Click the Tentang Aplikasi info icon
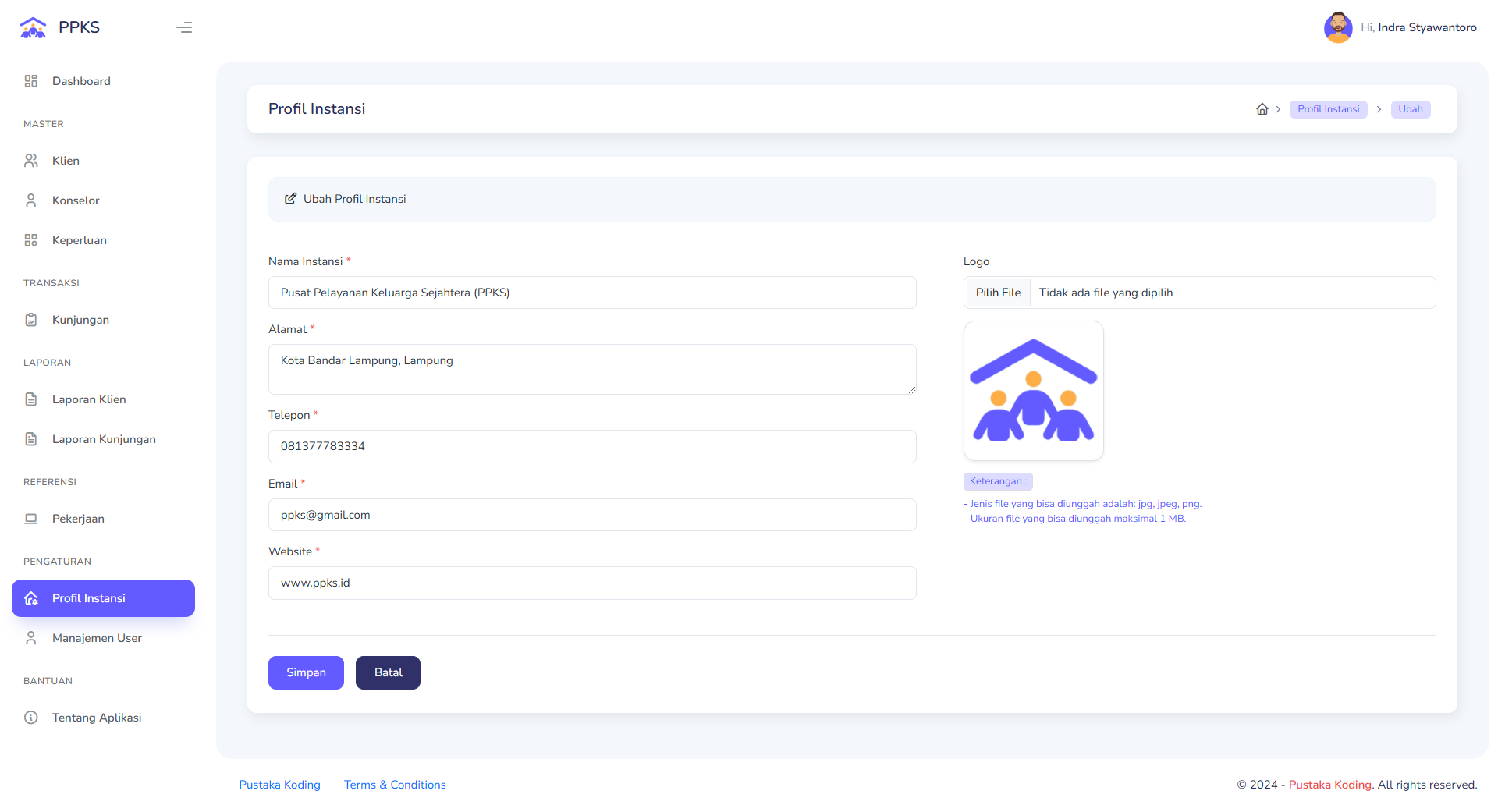The width and height of the screenshot is (1498, 812). point(30,717)
